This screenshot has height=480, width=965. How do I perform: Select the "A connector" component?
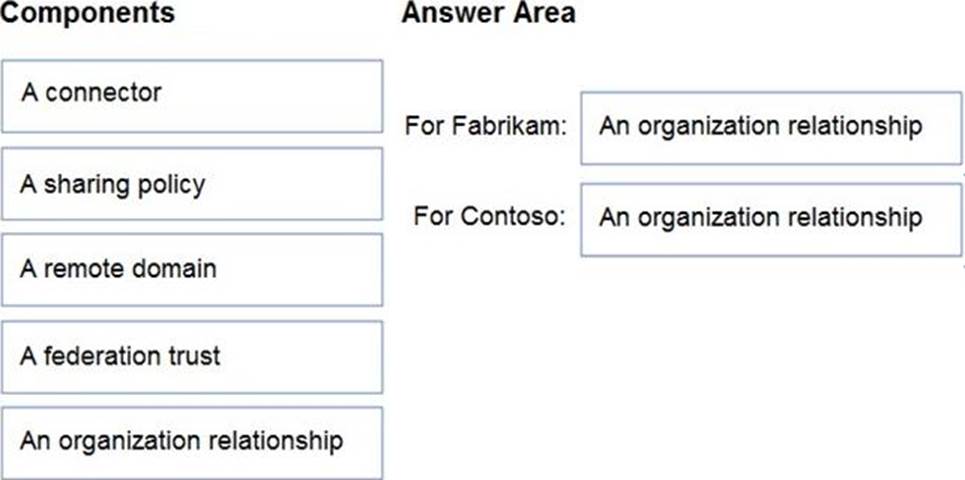191,95
